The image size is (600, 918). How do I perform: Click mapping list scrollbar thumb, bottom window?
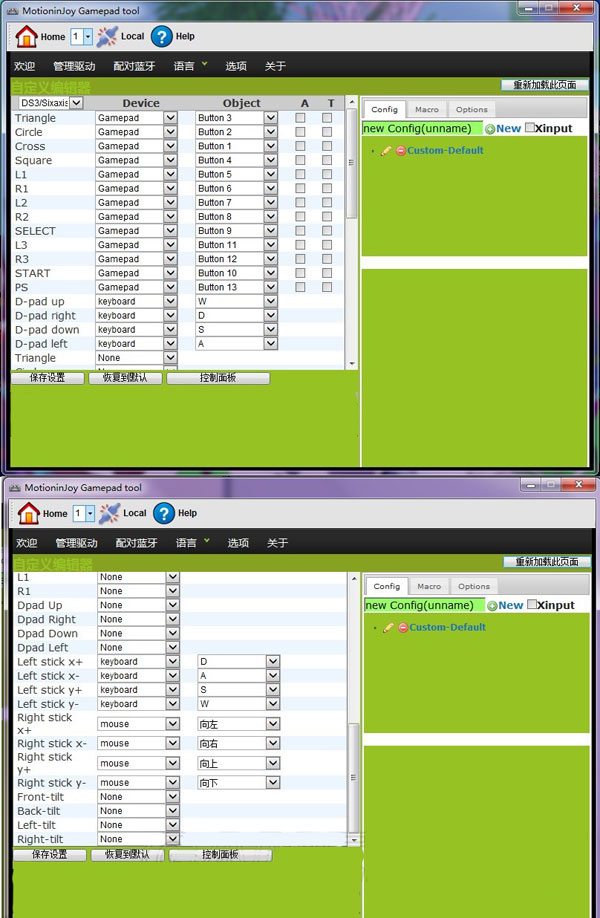click(354, 777)
